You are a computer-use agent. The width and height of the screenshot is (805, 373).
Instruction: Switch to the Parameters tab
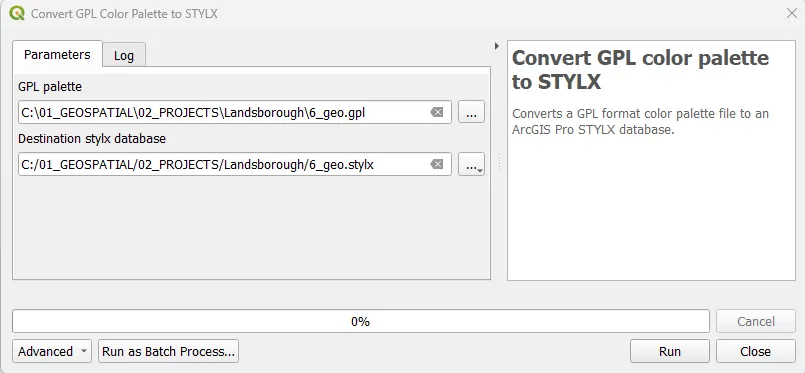[x=57, y=54]
